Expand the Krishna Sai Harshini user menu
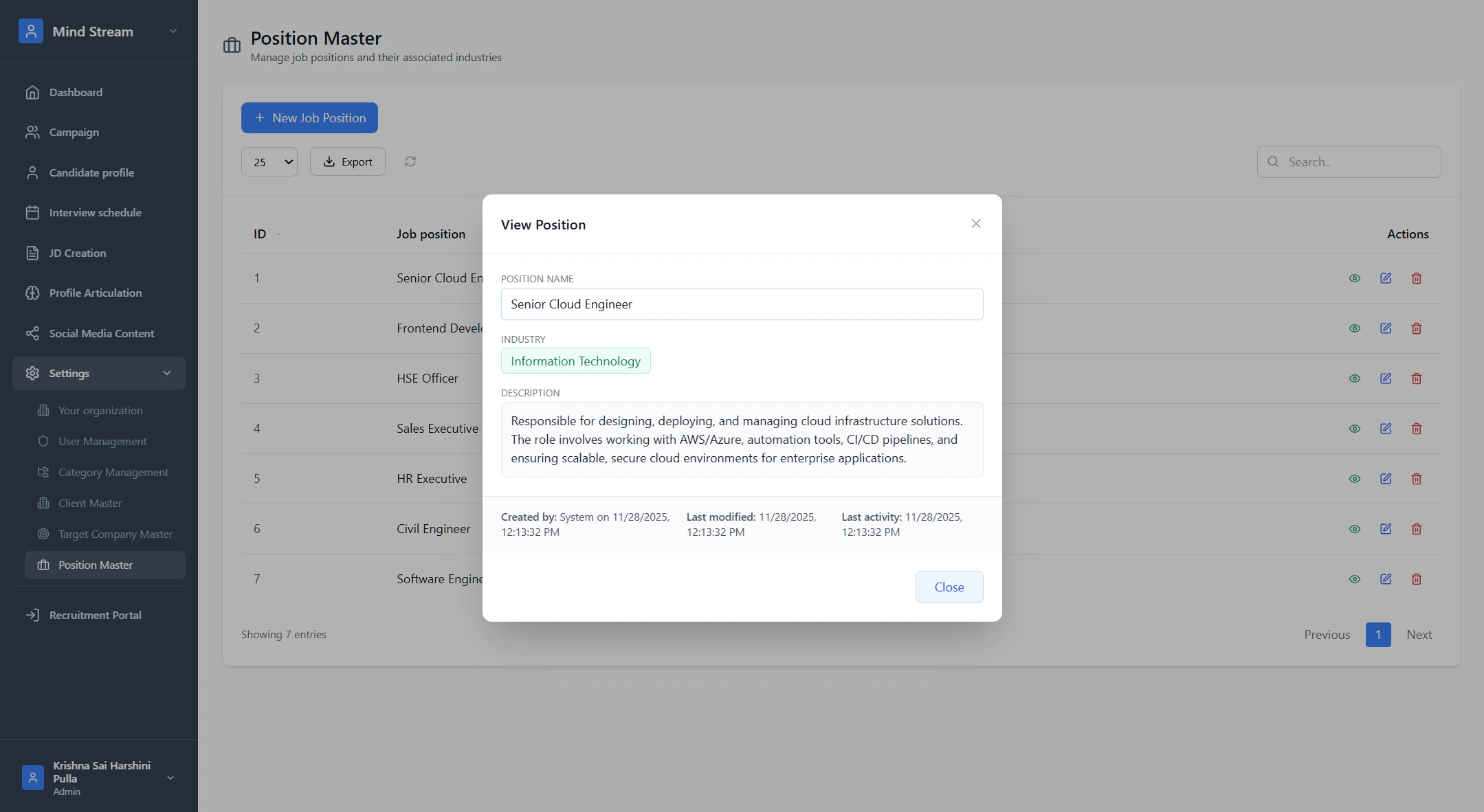 point(170,778)
